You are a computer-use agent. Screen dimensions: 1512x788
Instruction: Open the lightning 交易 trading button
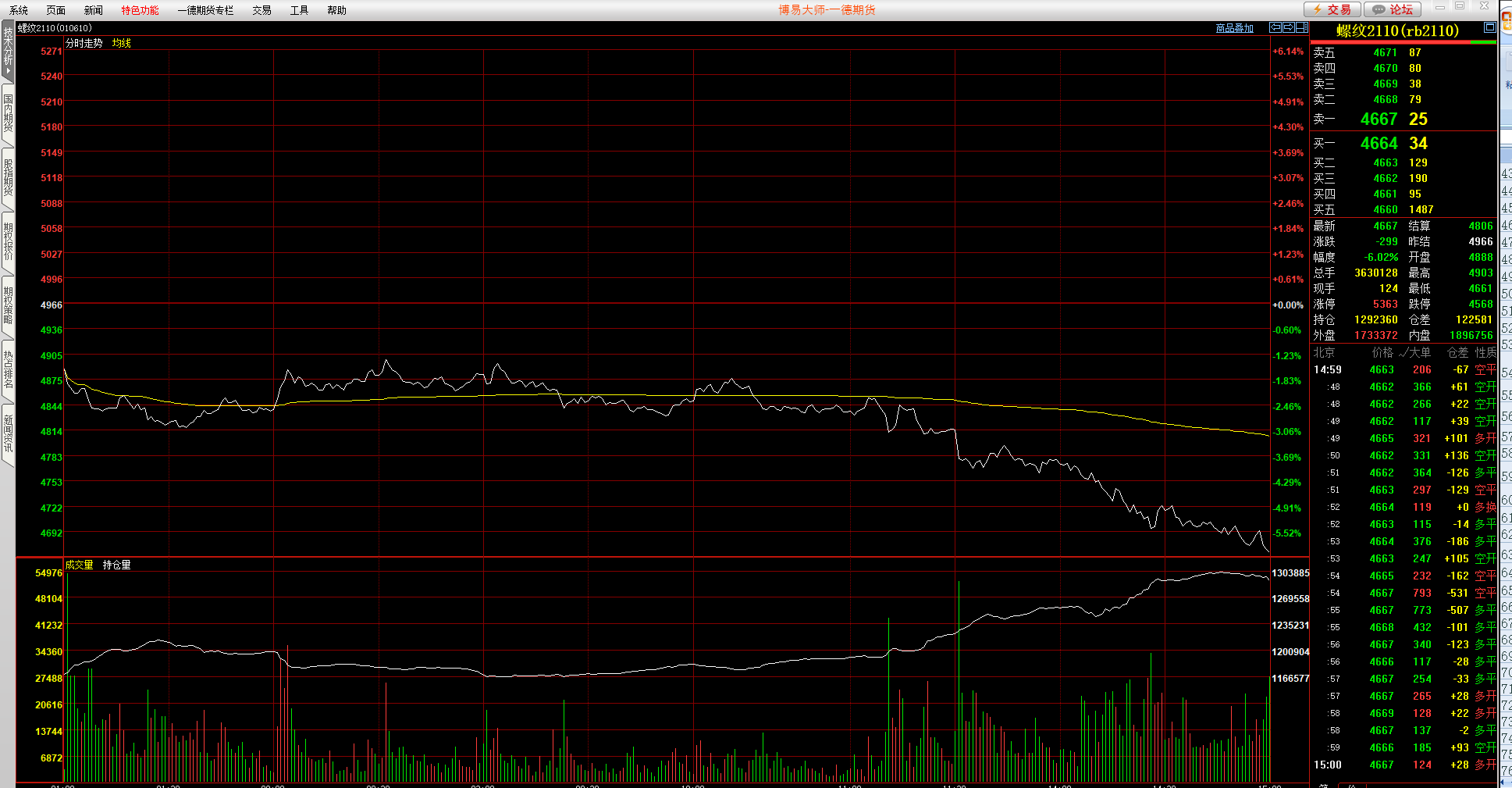[1332, 9]
